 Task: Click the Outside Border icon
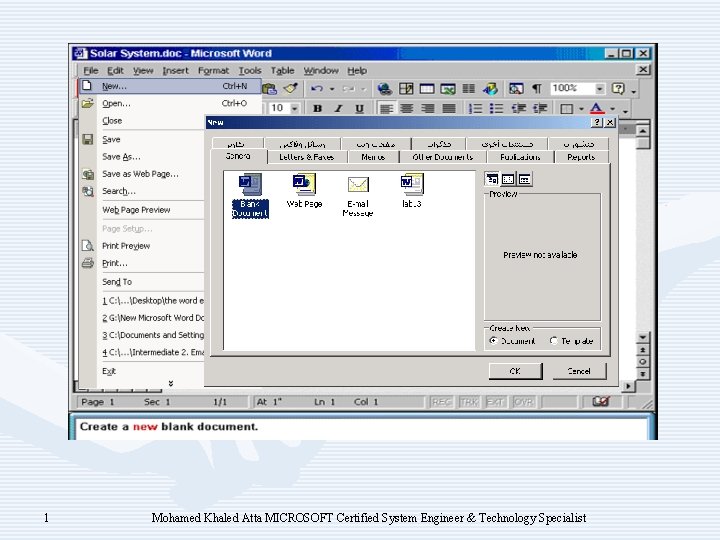coord(567,109)
